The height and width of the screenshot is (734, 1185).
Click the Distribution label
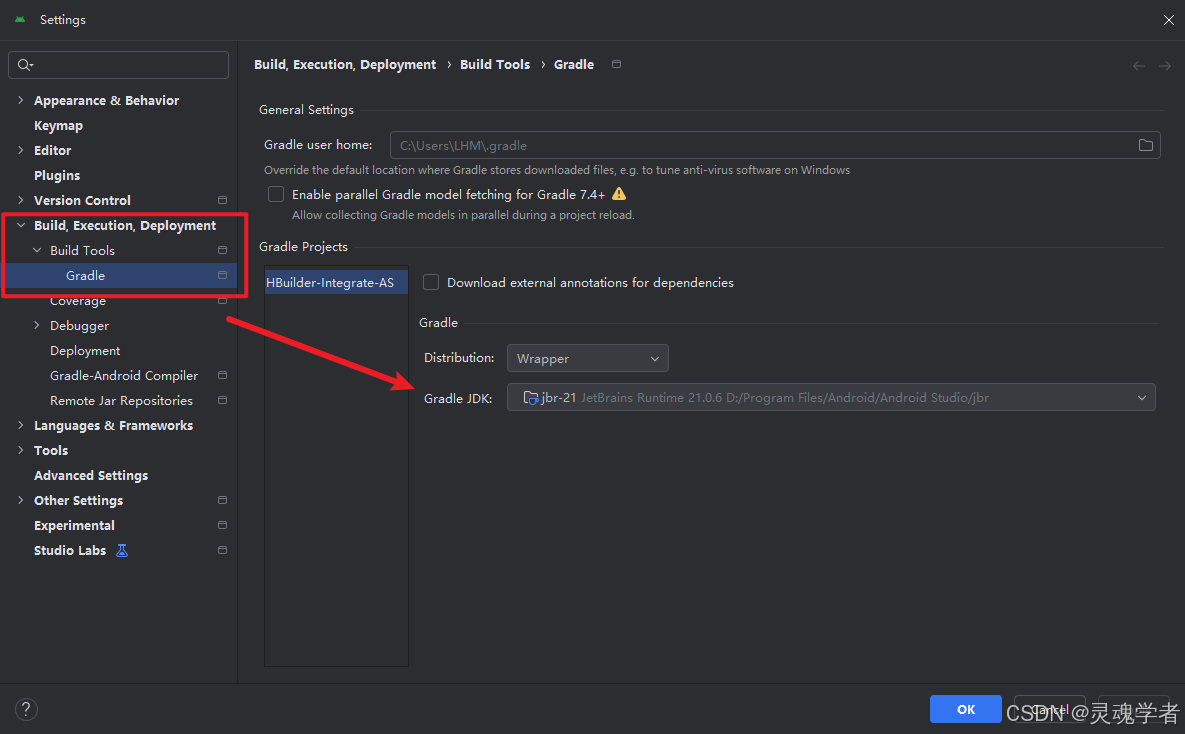point(459,358)
